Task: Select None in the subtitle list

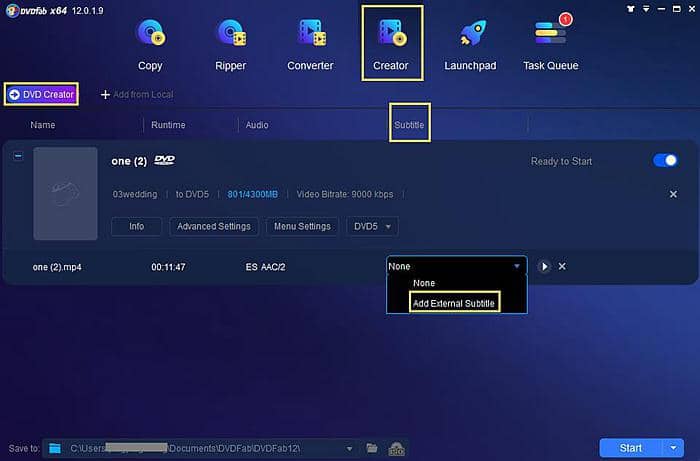Action: pos(424,283)
